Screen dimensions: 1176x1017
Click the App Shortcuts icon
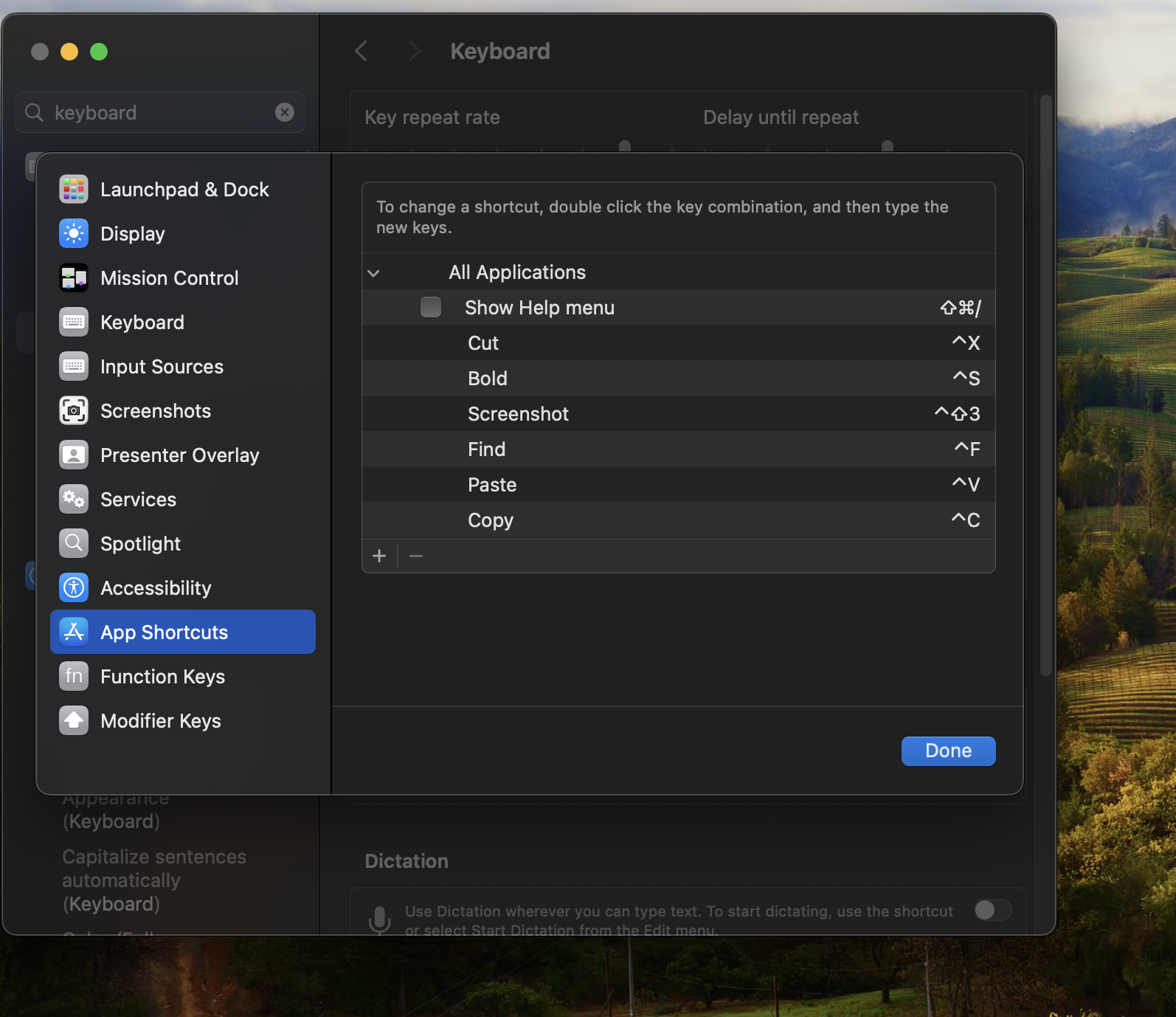[x=74, y=632]
